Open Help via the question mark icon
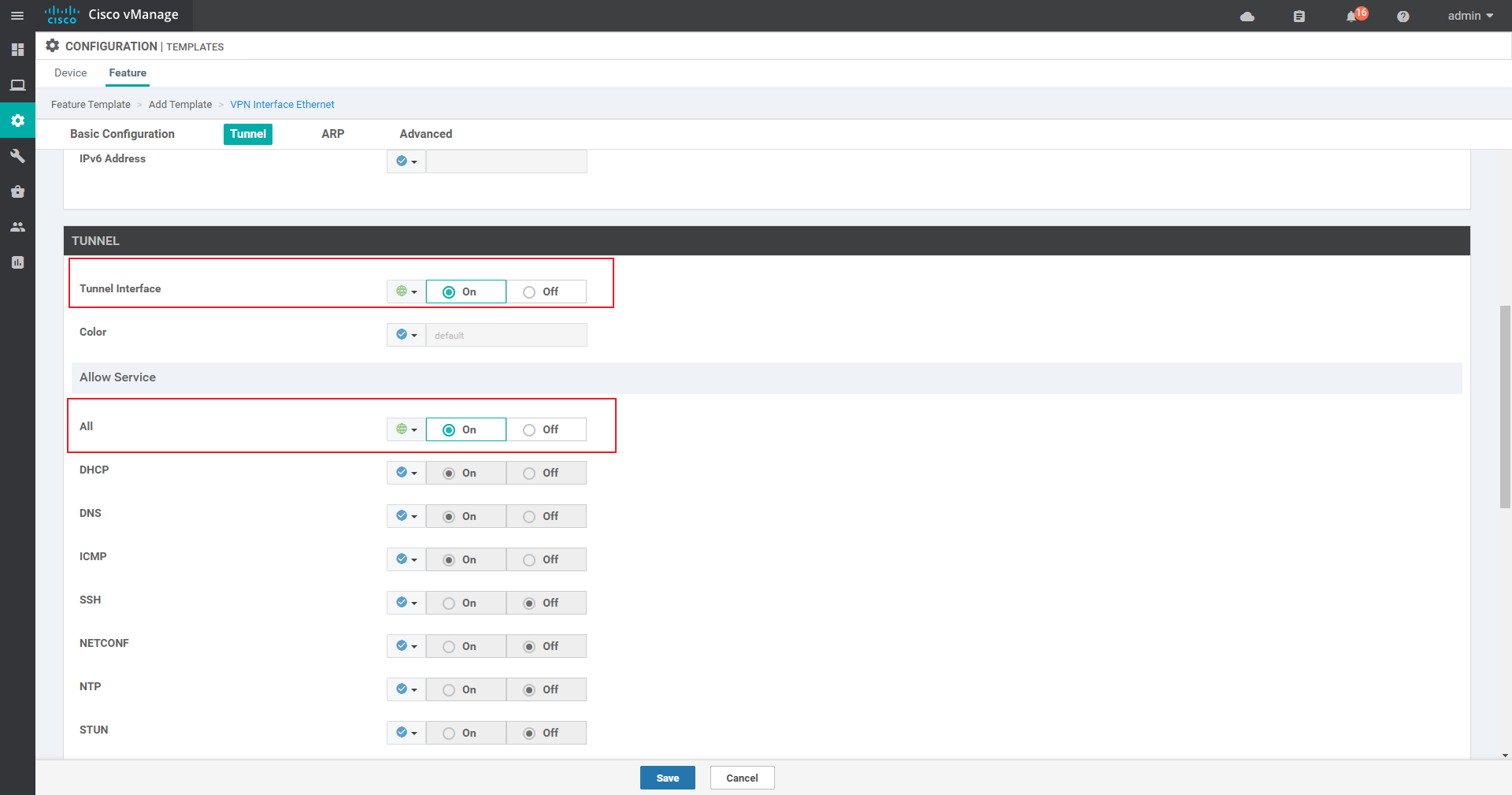Screen dimensions: 1512x795 coord(1403,16)
